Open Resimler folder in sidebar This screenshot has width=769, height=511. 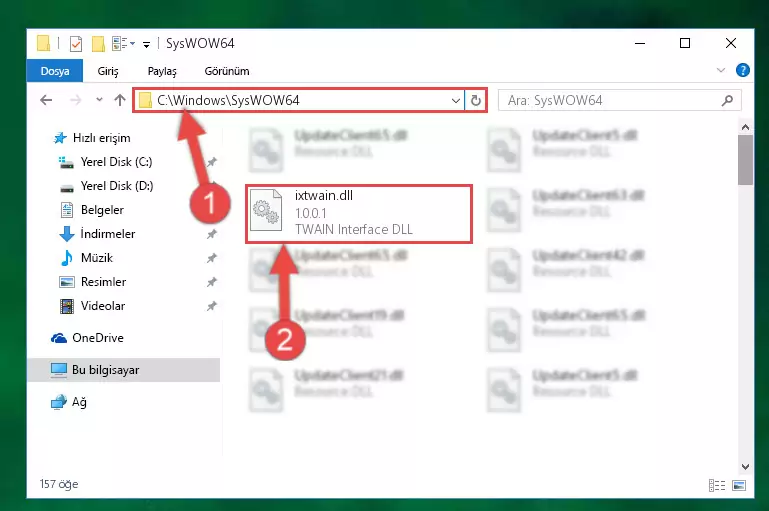click(x=92, y=282)
